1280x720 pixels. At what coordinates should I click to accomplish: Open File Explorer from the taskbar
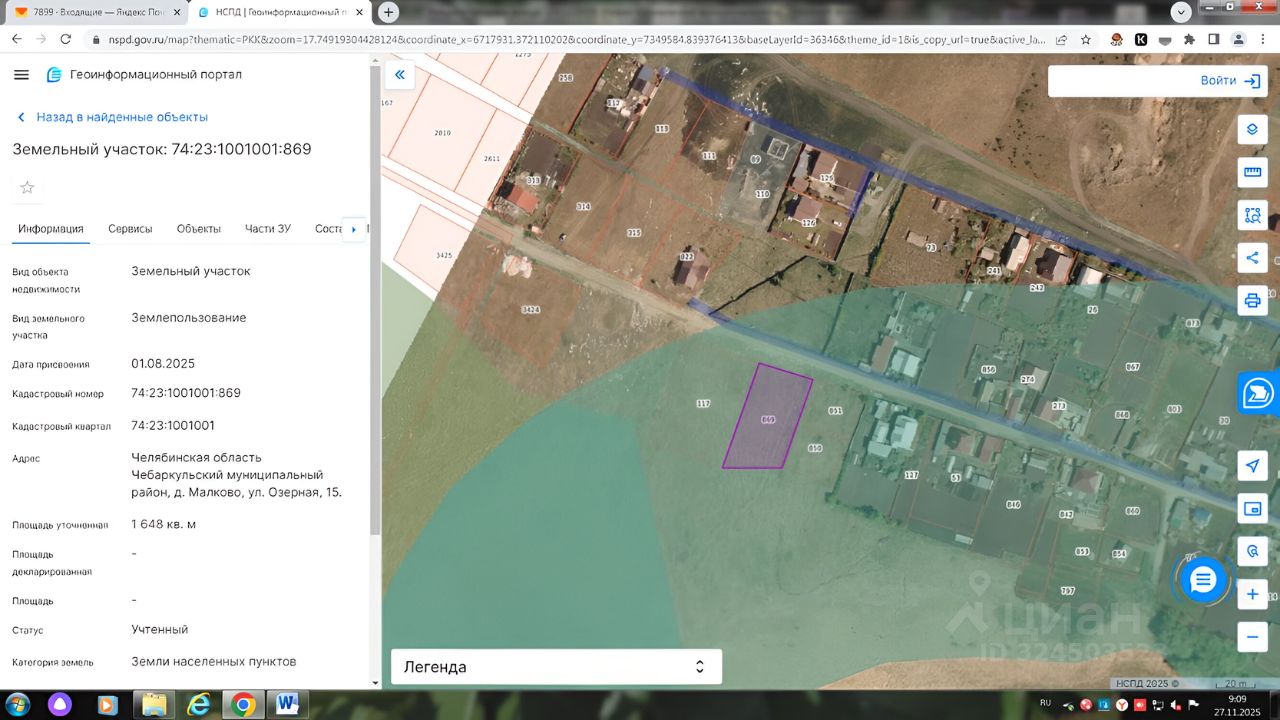(154, 705)
